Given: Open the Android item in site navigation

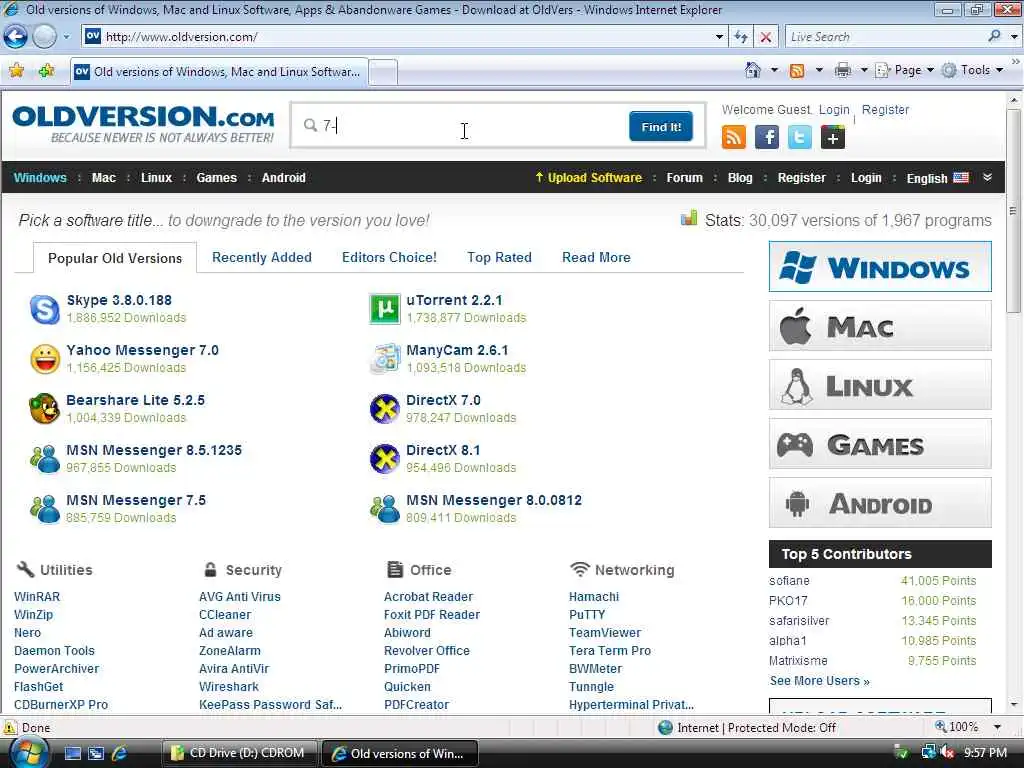Looking at the screenshot, I should point(283,178).
